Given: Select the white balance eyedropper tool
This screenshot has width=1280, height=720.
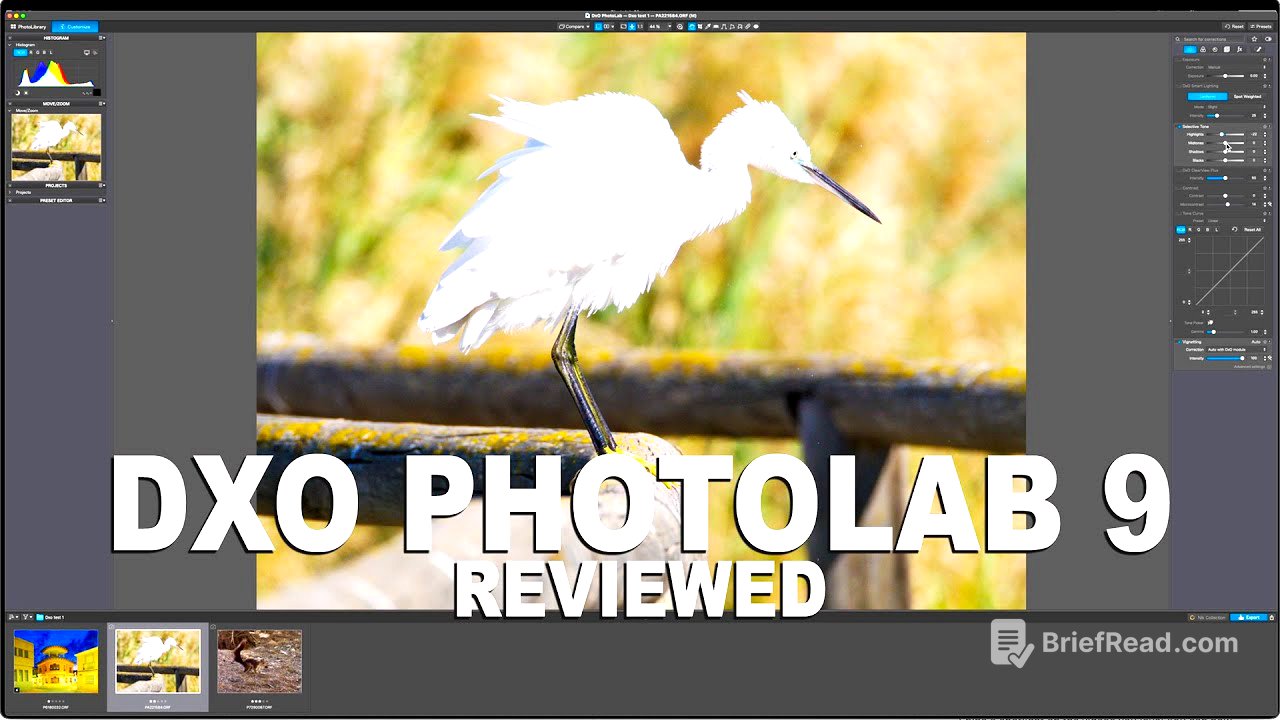Looking at the screenshot, I should pos(708,26).
